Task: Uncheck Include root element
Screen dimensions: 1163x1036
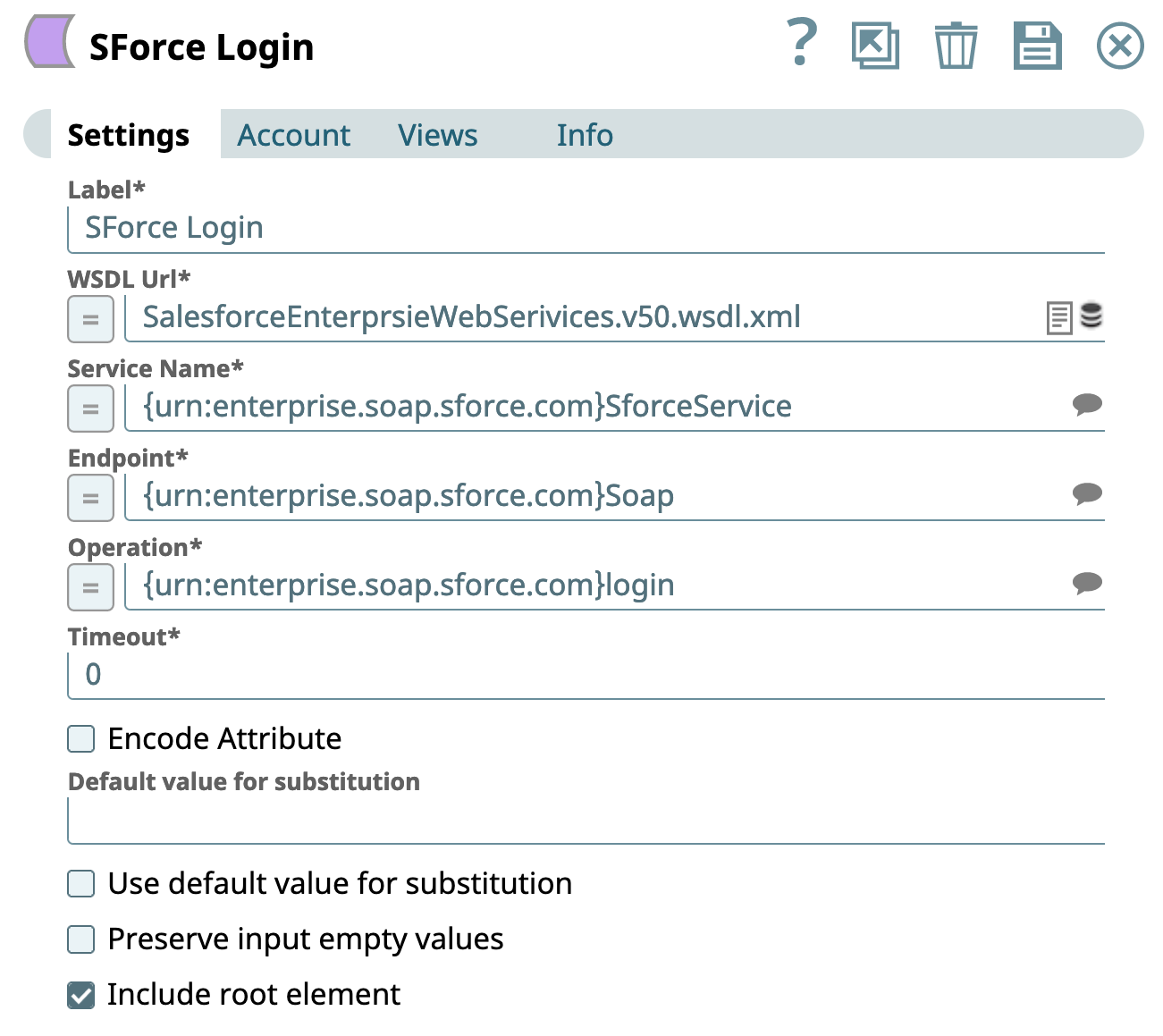Action: (81, 995)
